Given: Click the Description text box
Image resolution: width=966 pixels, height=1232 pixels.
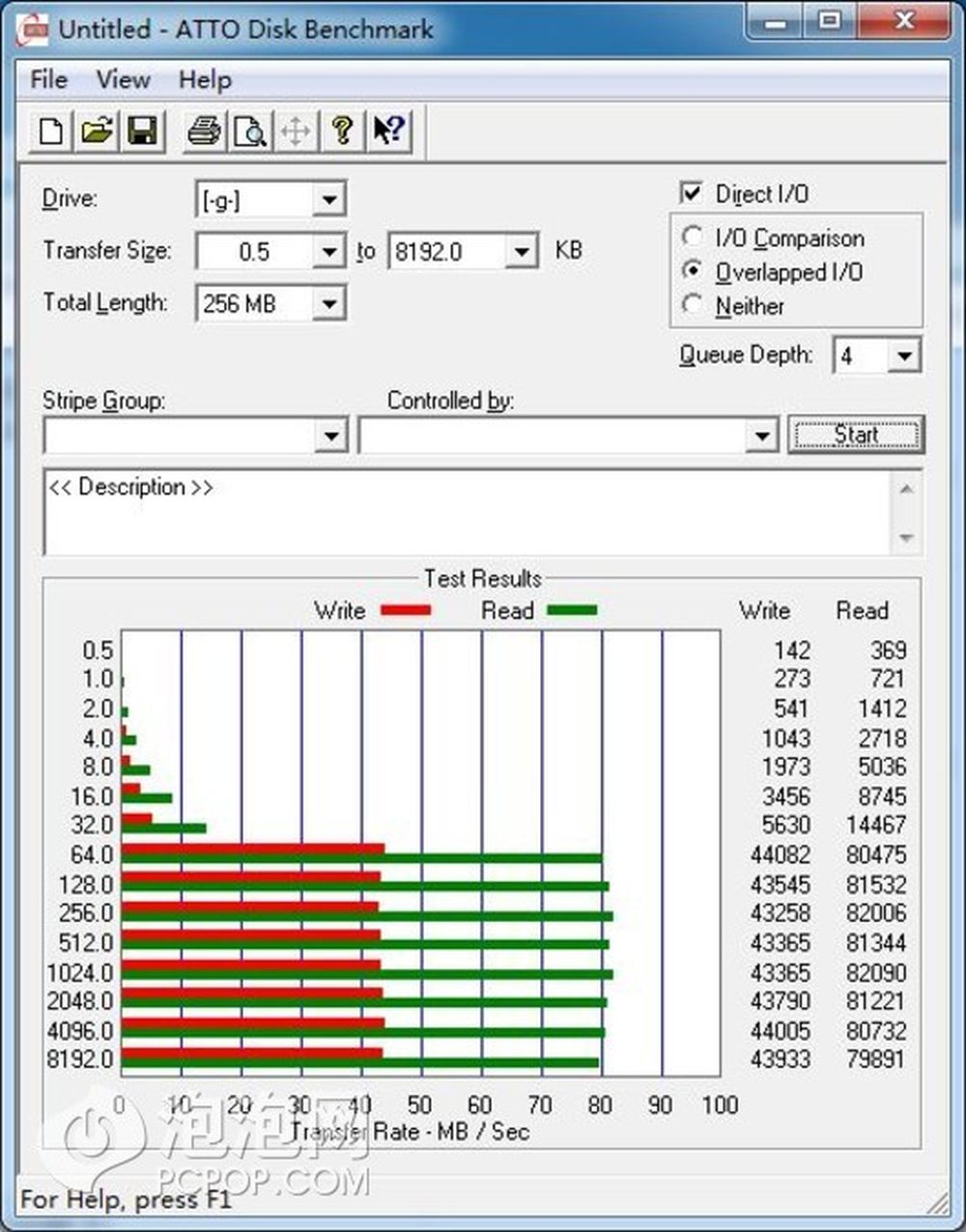Looking at the screenshot, I should (468, 513).
